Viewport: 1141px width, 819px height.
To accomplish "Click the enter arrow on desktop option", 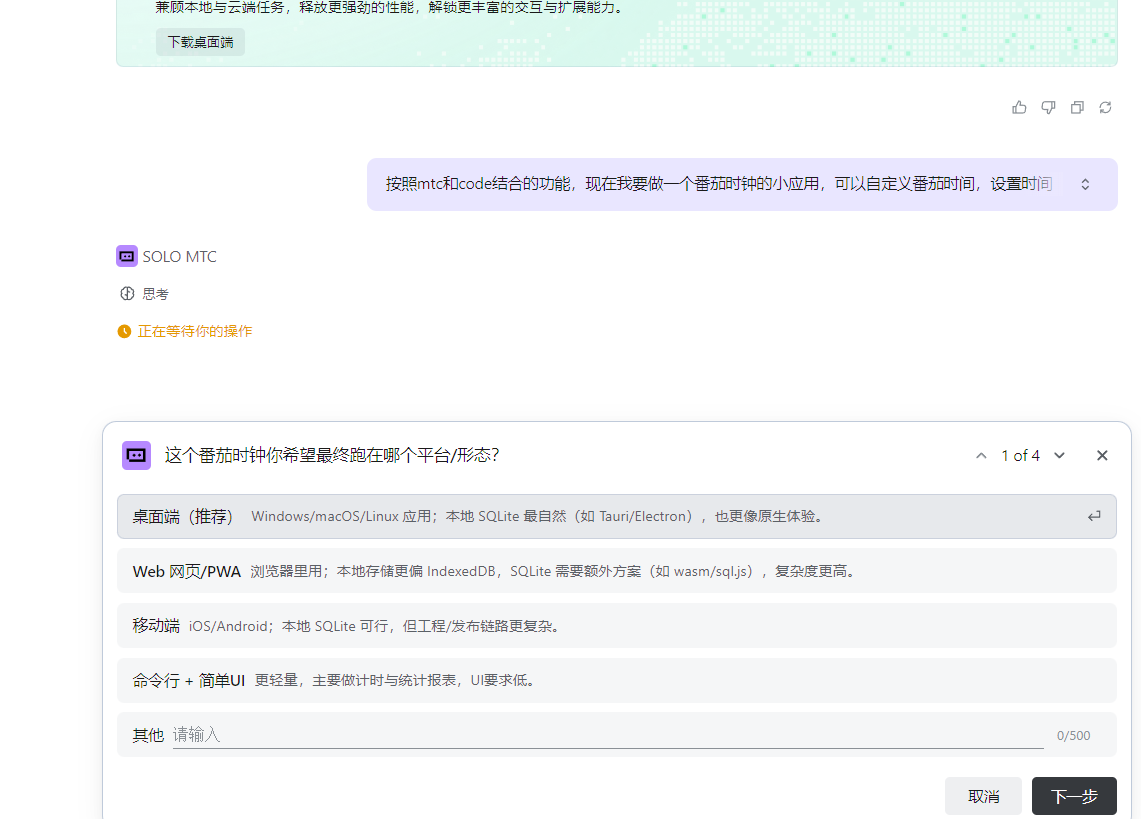I will click(x=1094, y=516).
